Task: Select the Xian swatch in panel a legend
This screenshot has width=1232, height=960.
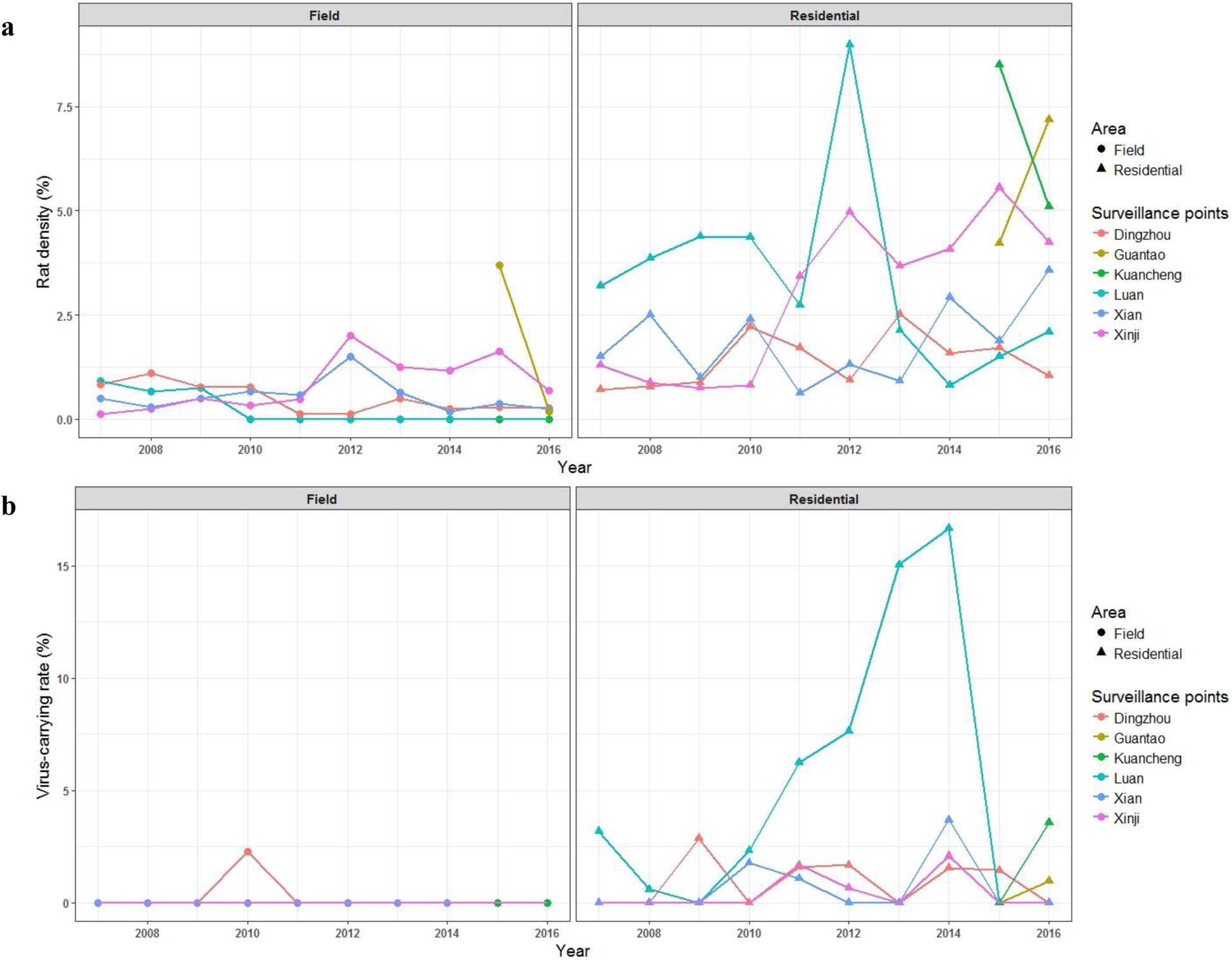Action: 1102,314
